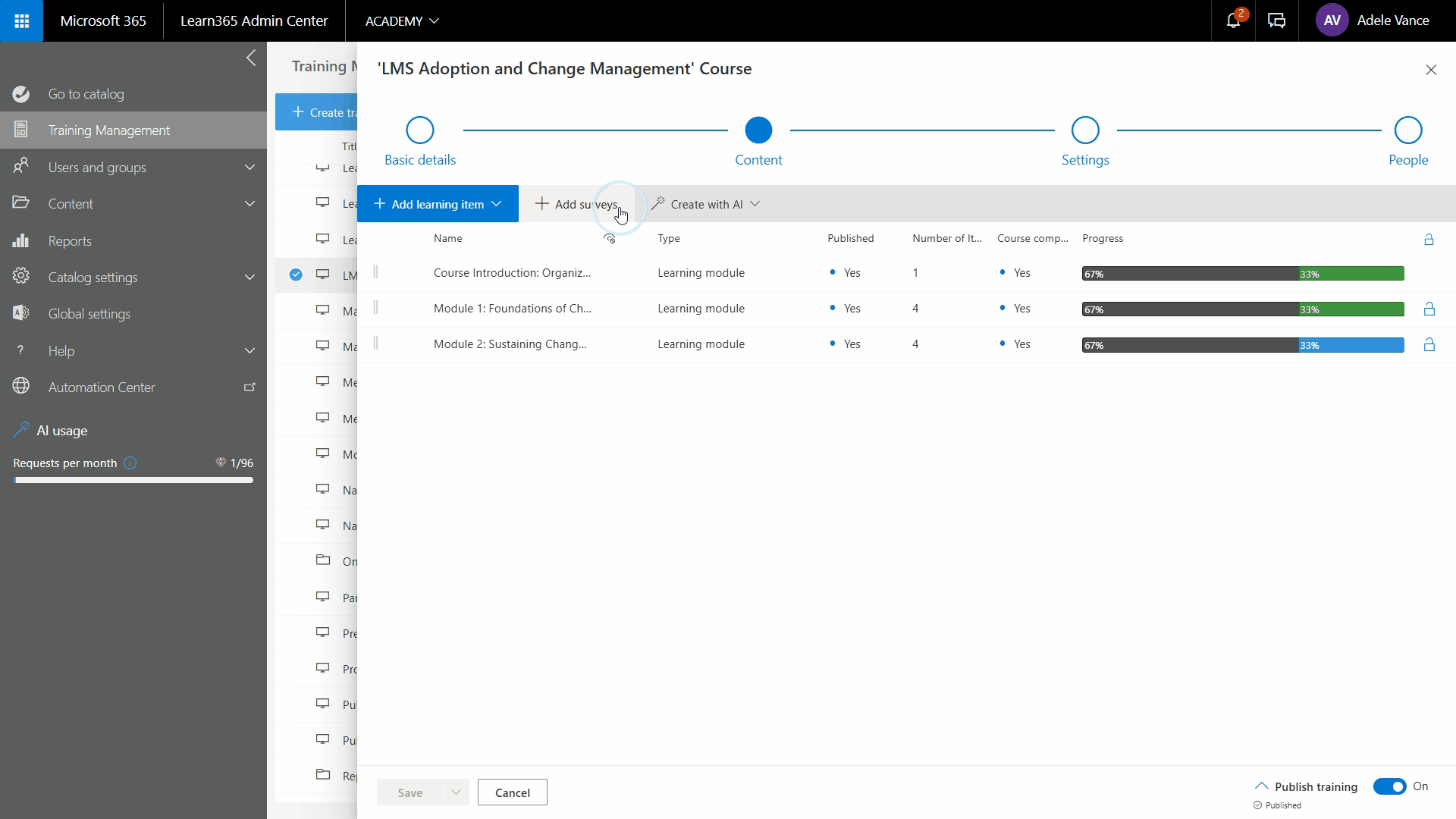Open the Create with AI dropdown
The image size is (1456, 819).
[x=705, y=204]
